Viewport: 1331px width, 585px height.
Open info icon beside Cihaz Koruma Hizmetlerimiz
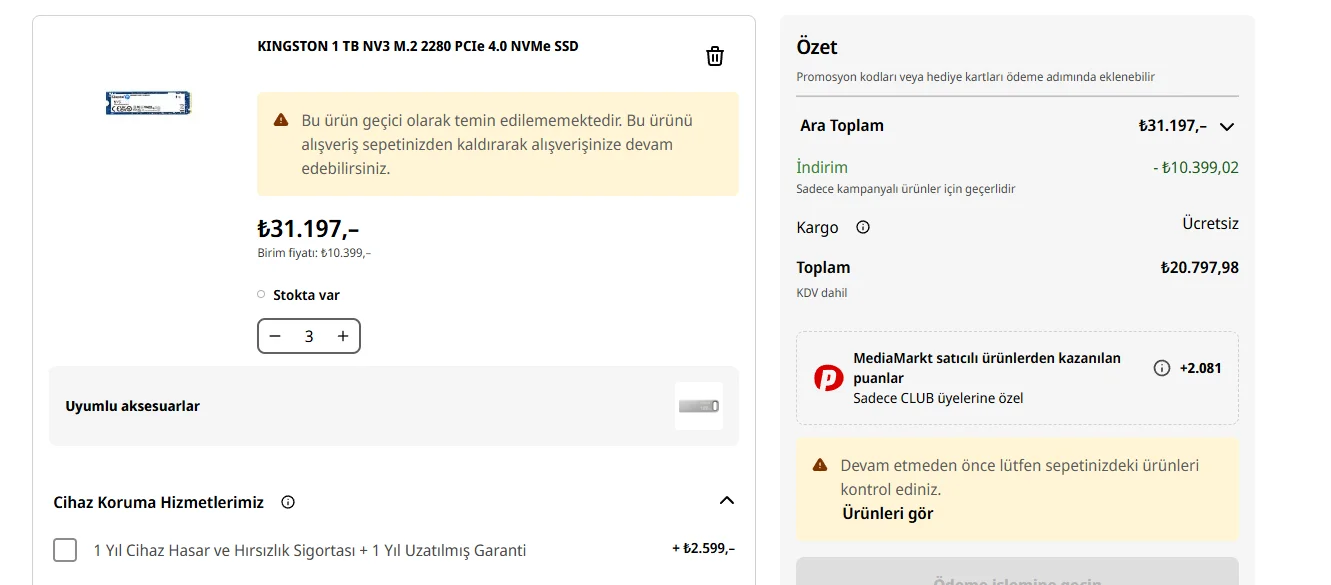(x=288, y=502)
